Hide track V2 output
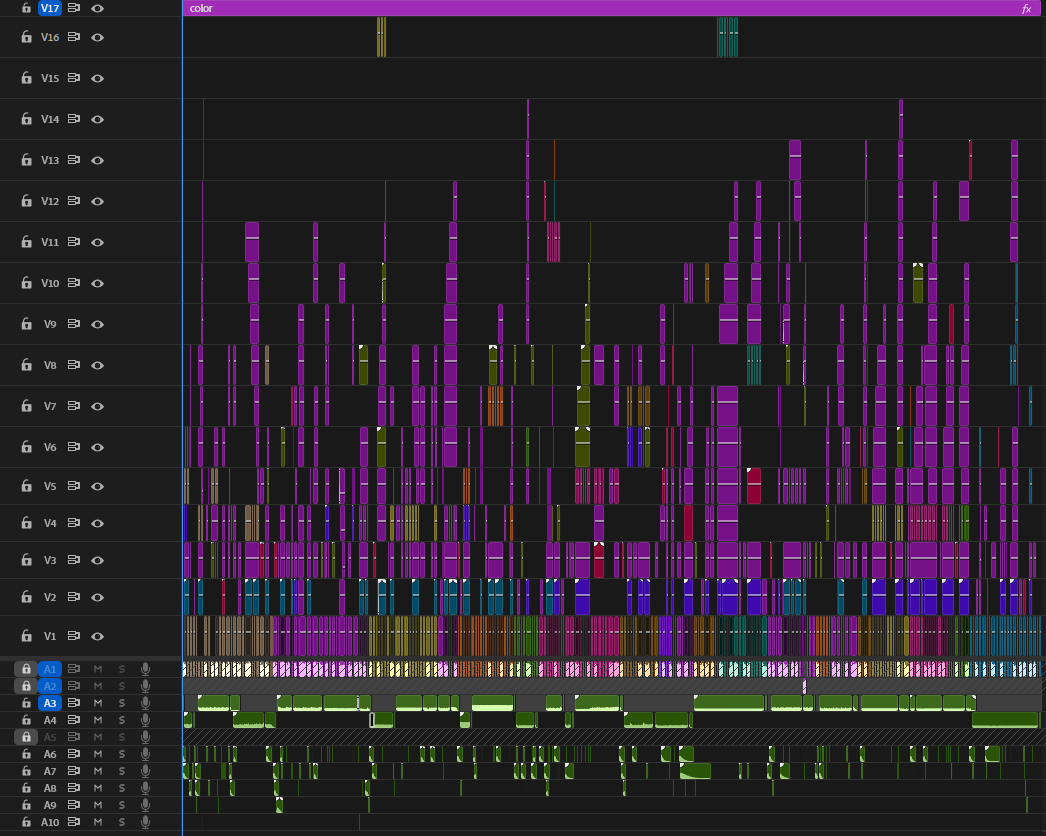 (x=97, y=597)
